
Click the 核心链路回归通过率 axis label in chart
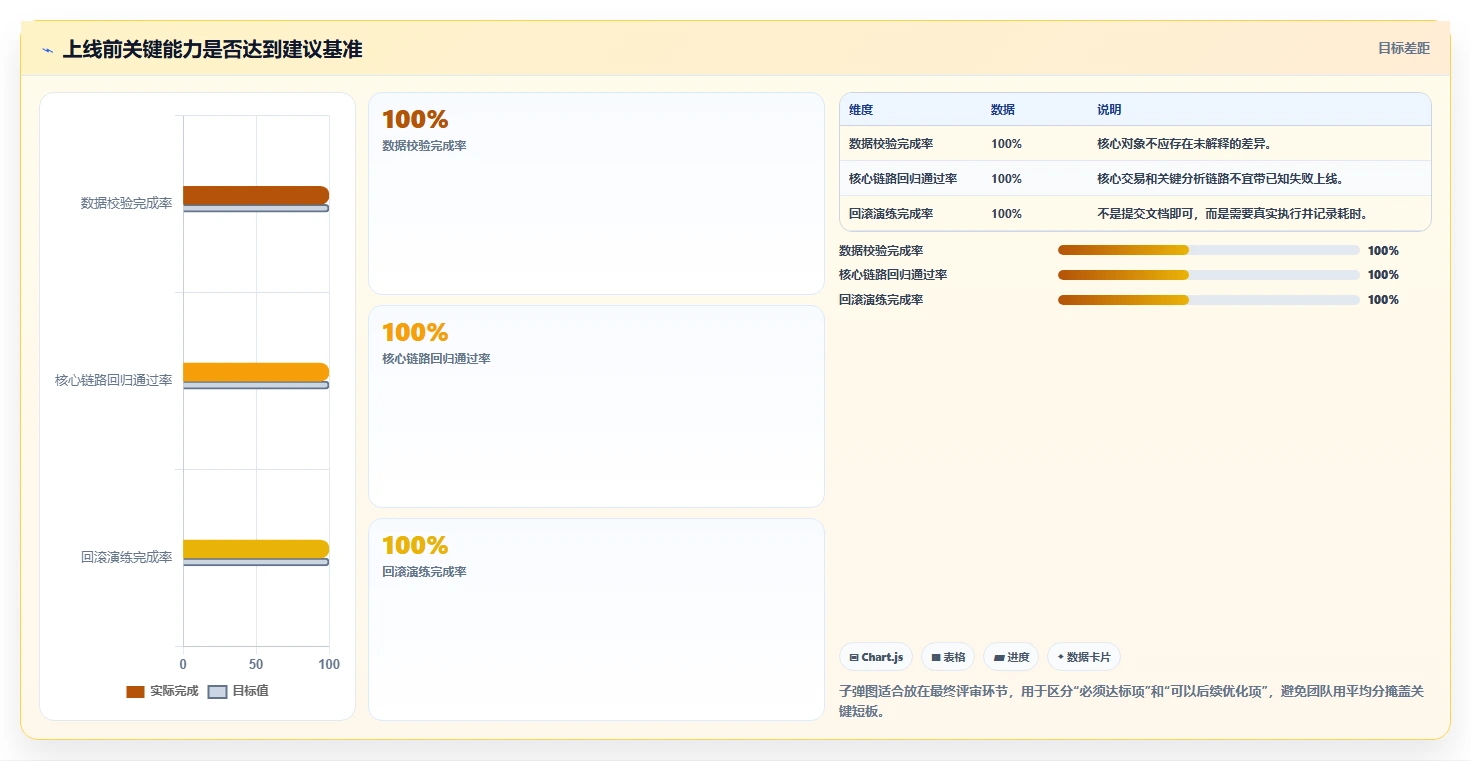click(113, 380)
